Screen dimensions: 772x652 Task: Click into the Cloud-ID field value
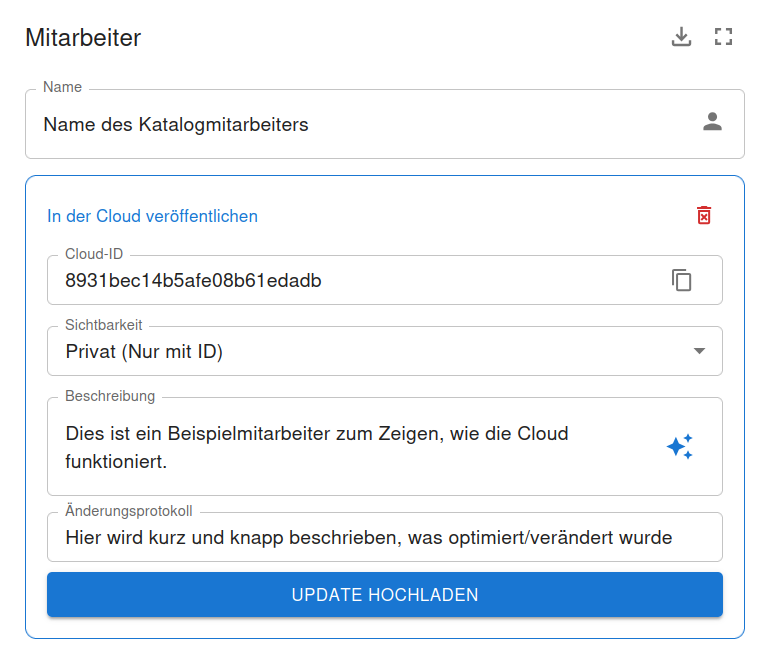[x=193, y=280]
